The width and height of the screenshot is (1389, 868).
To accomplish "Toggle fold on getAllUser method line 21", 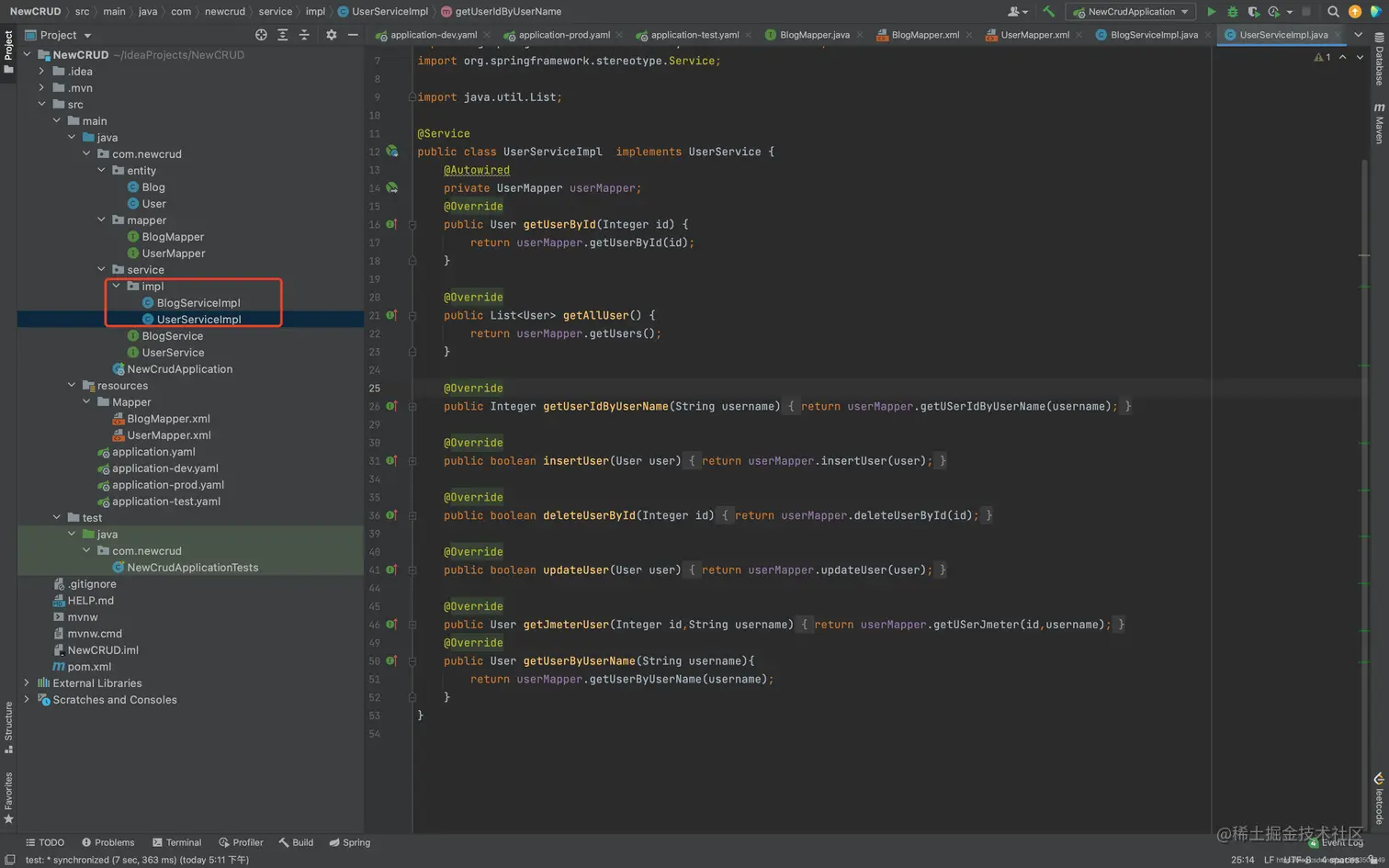I will click(412, 315).
